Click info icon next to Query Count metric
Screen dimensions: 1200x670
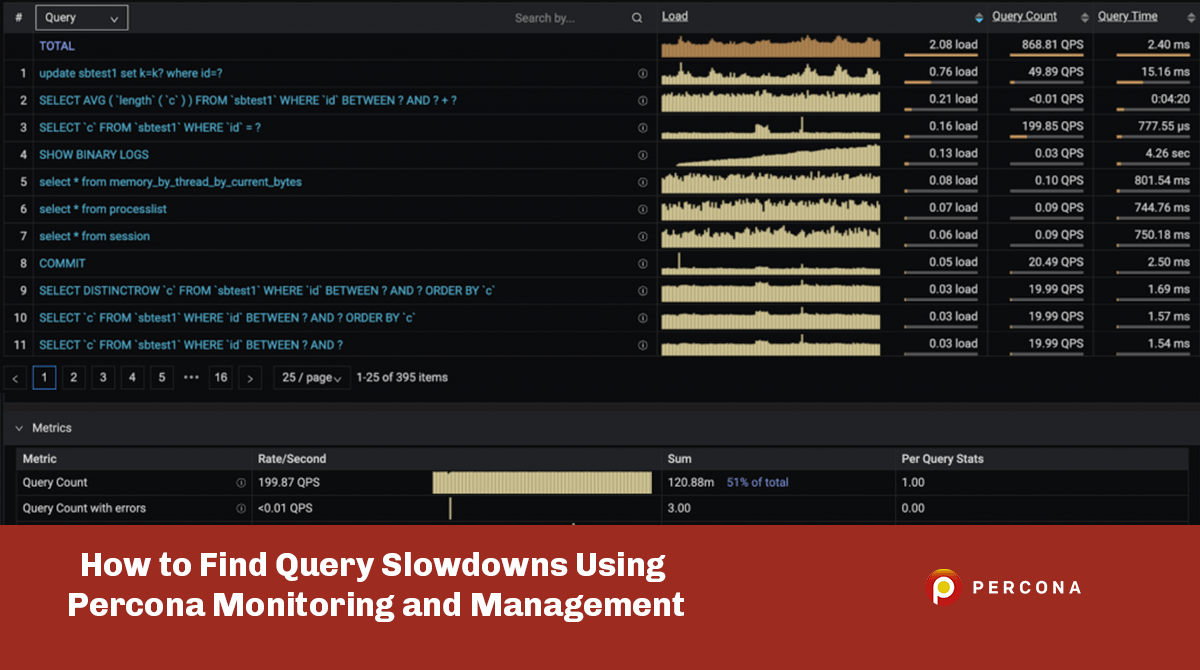tap(241, 483)
